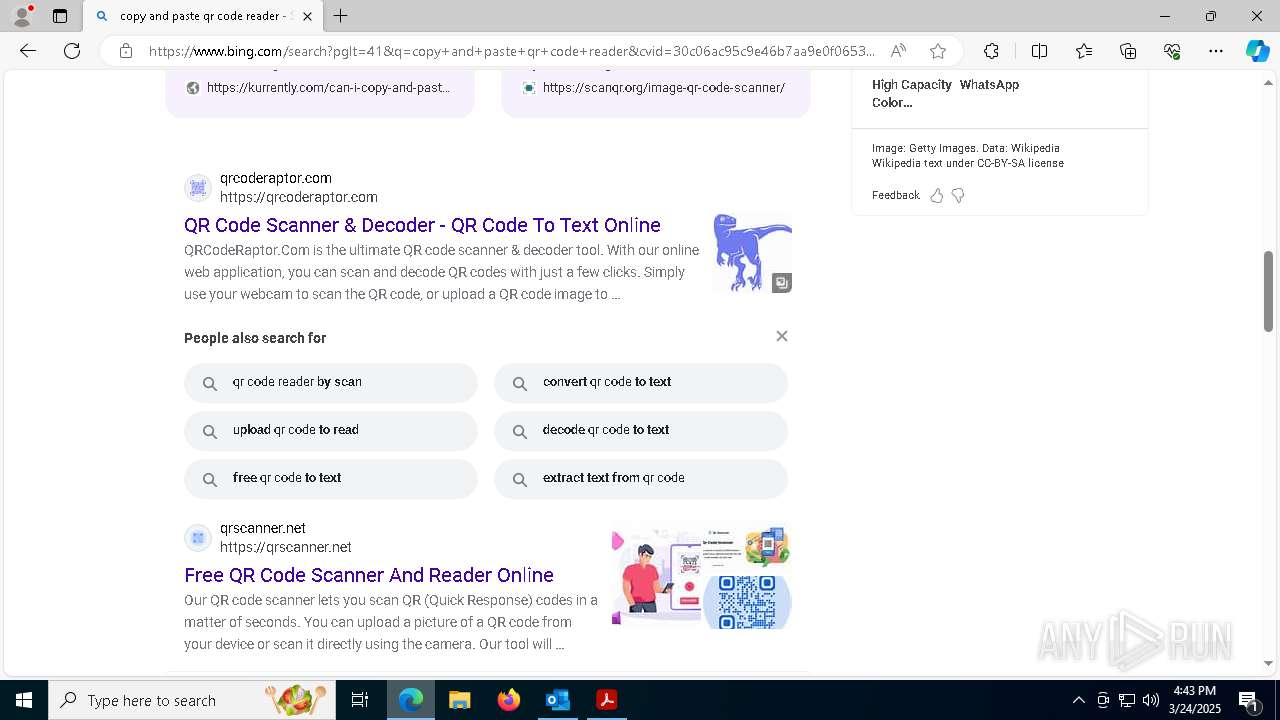Open the scanqr.org image scanner link
The width and height of the screenshot is (1280, 720).
[x=663, y=88]
